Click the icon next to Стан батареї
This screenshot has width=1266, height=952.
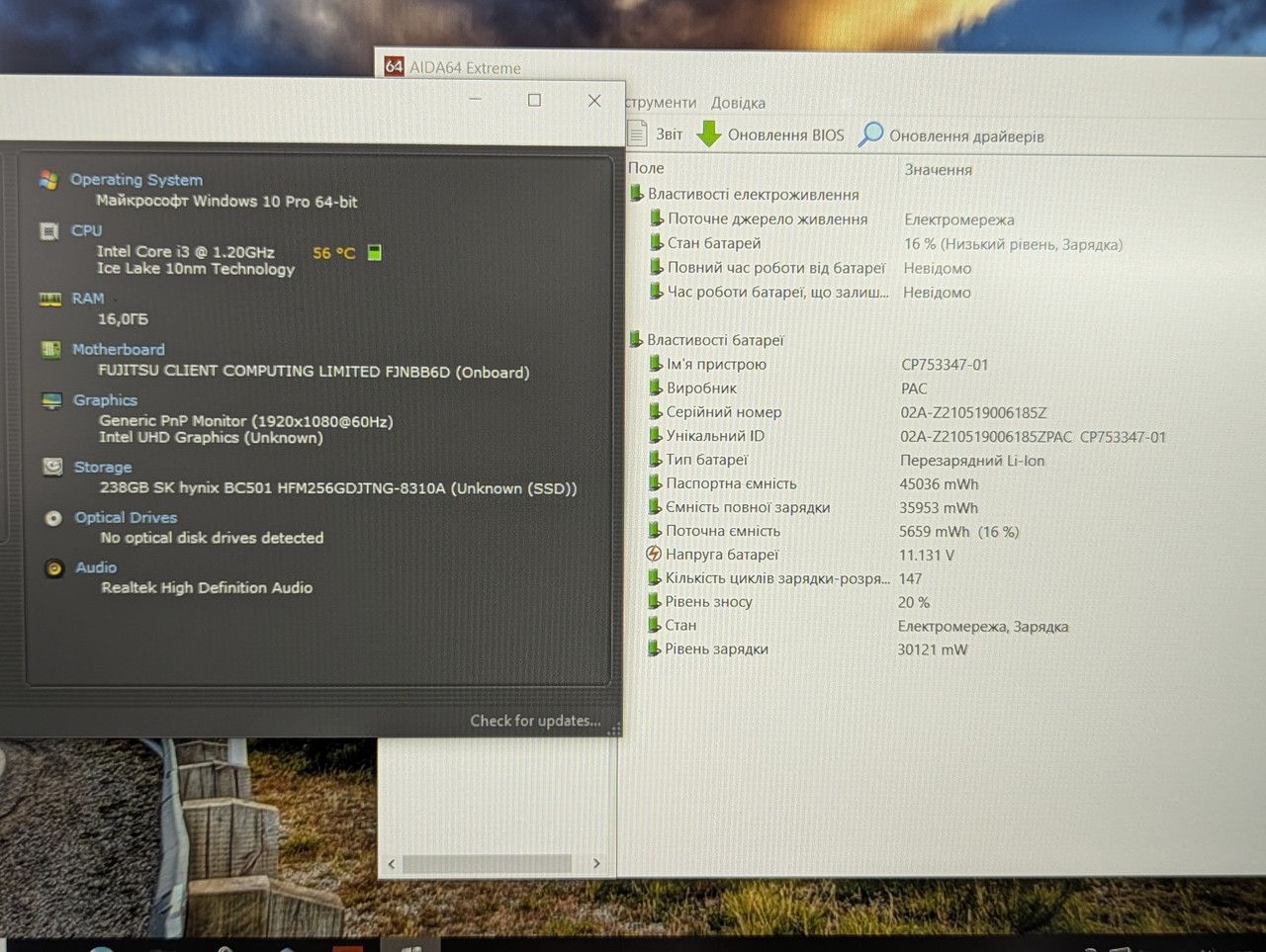click(656, 242)
